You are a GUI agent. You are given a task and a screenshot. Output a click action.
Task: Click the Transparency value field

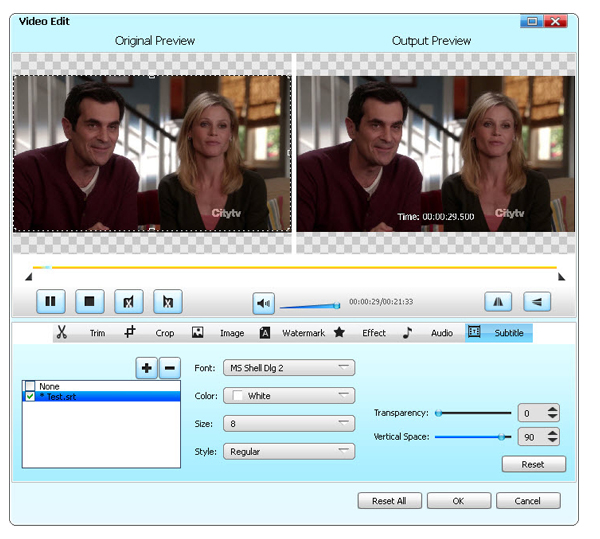[x=532, y=413]
